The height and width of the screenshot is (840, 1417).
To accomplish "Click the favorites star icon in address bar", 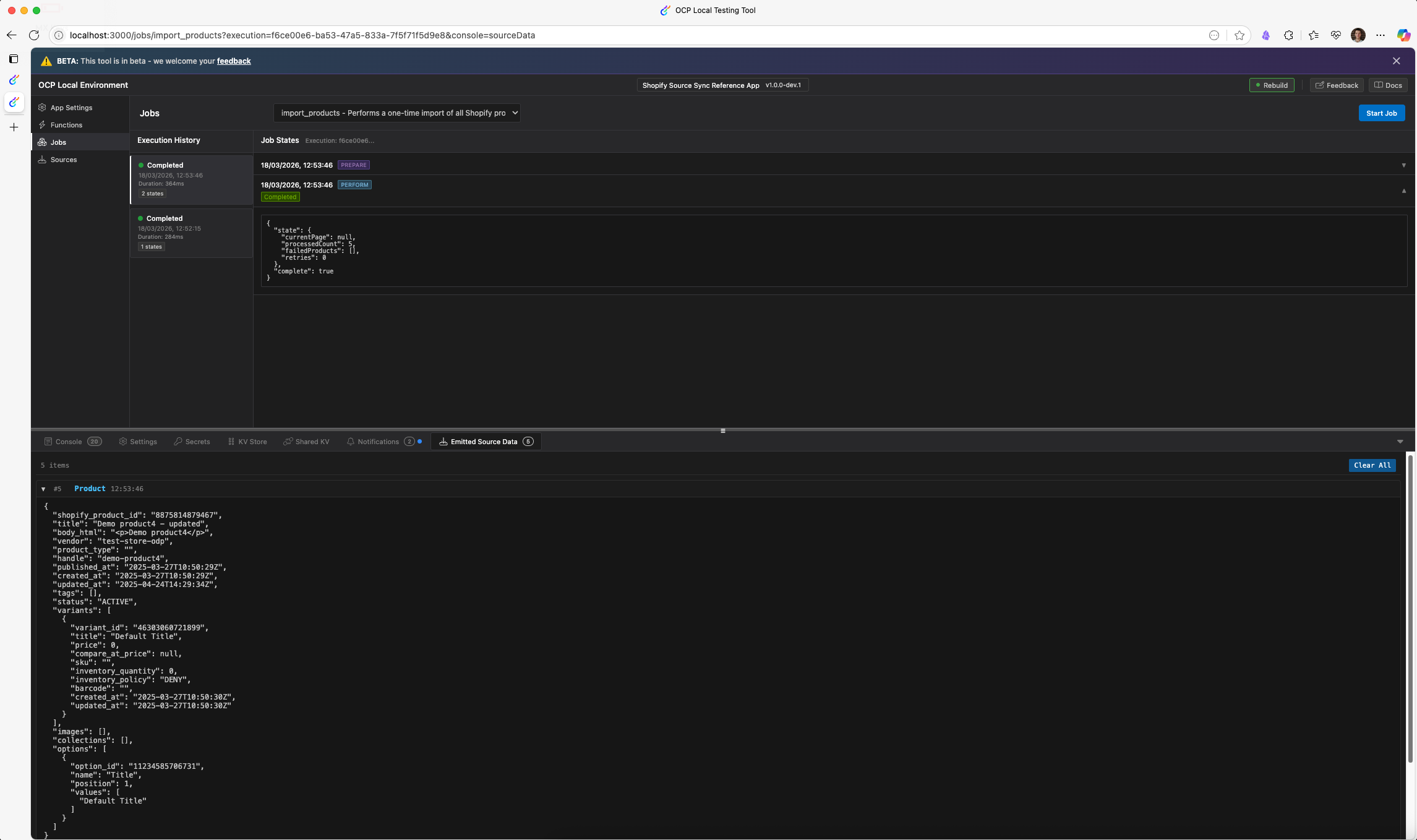I will click(x=1239, y=35).
